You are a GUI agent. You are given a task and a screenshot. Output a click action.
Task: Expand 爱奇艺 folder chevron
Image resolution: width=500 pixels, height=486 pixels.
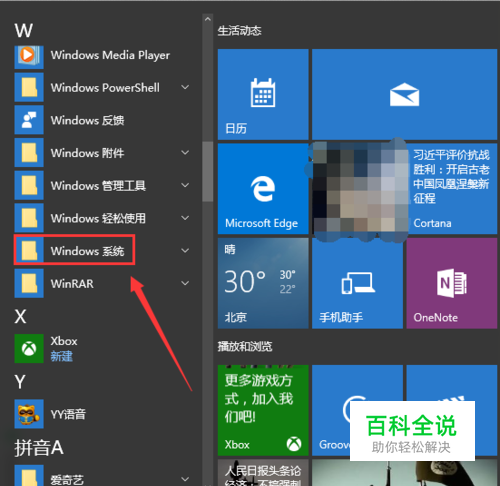pyautogui.click(x=185, y=479)
